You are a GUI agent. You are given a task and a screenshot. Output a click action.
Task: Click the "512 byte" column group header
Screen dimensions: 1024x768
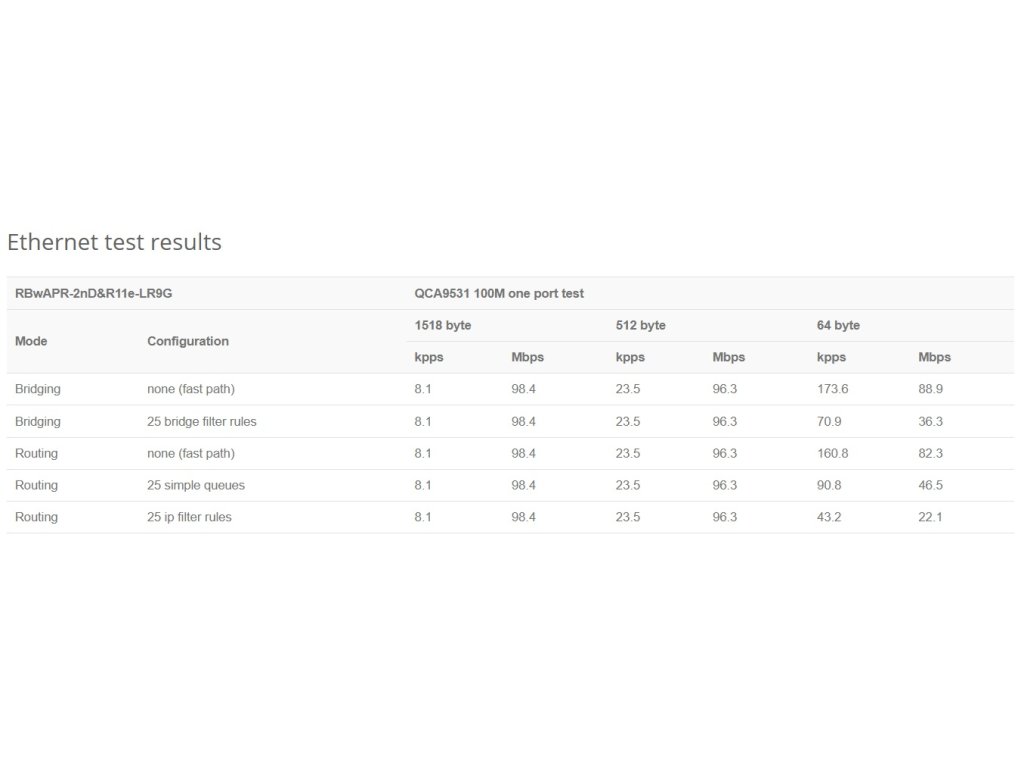pos(640,325)
